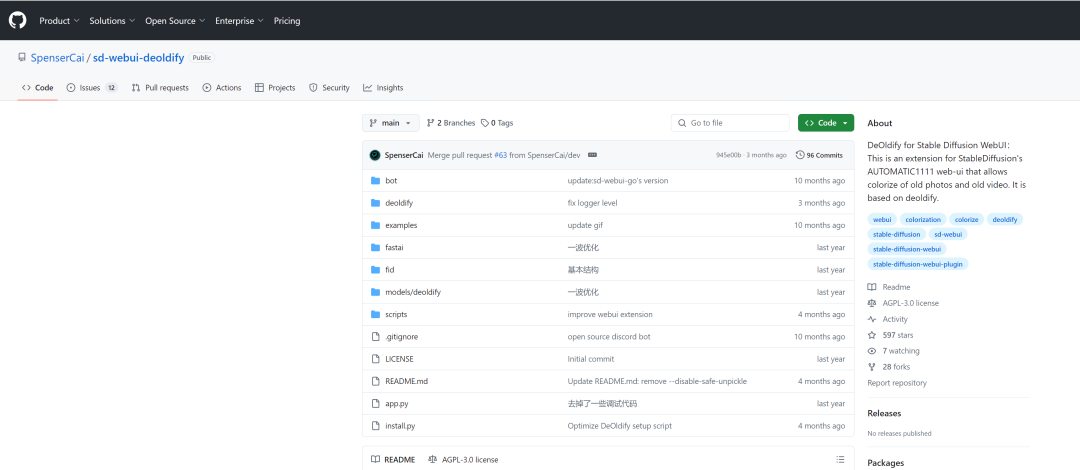
Task: View 28 forks link
Action: click(x=889, y=367)
